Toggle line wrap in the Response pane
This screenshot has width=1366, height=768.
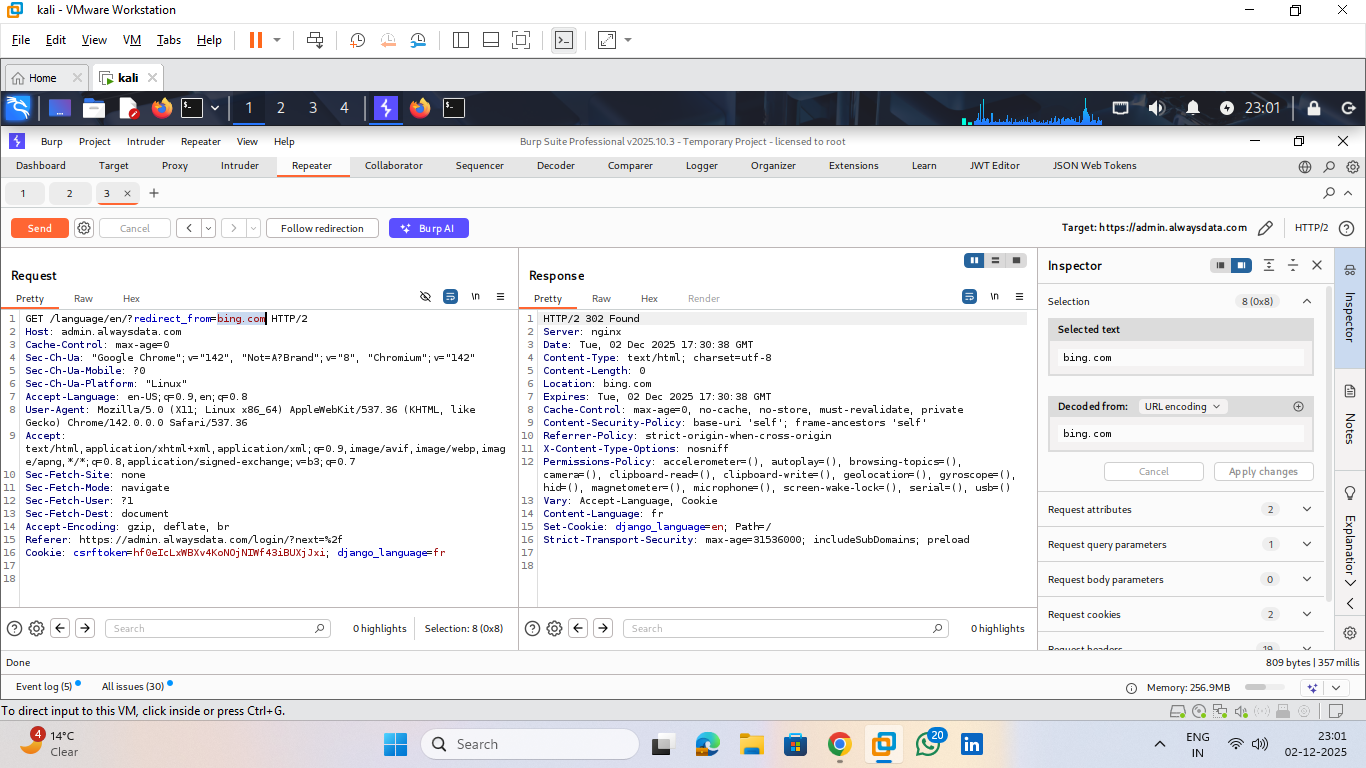969,297
